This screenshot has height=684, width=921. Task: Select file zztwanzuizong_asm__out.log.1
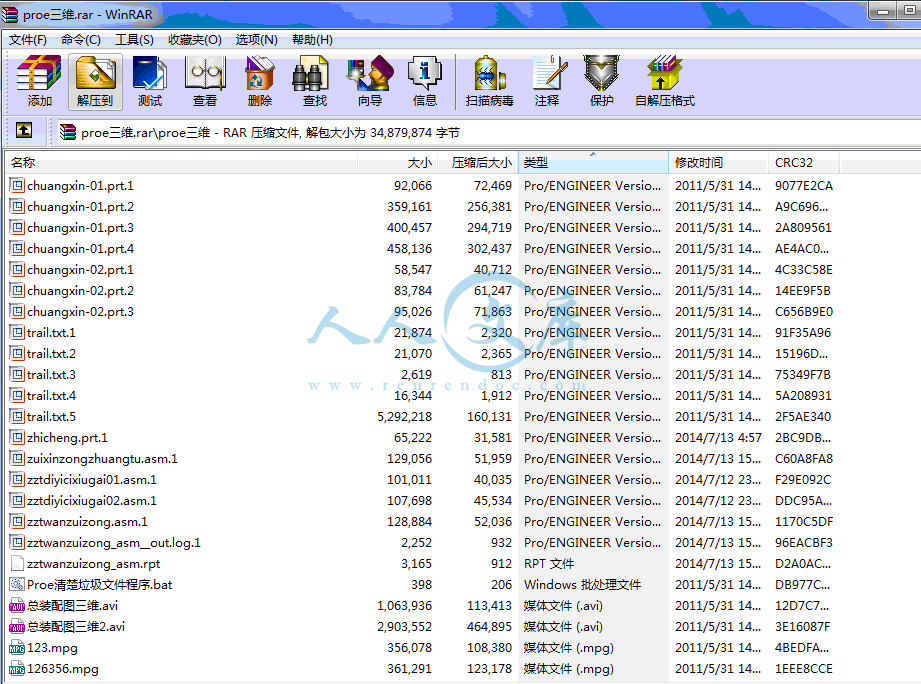[x=114, y=543]
